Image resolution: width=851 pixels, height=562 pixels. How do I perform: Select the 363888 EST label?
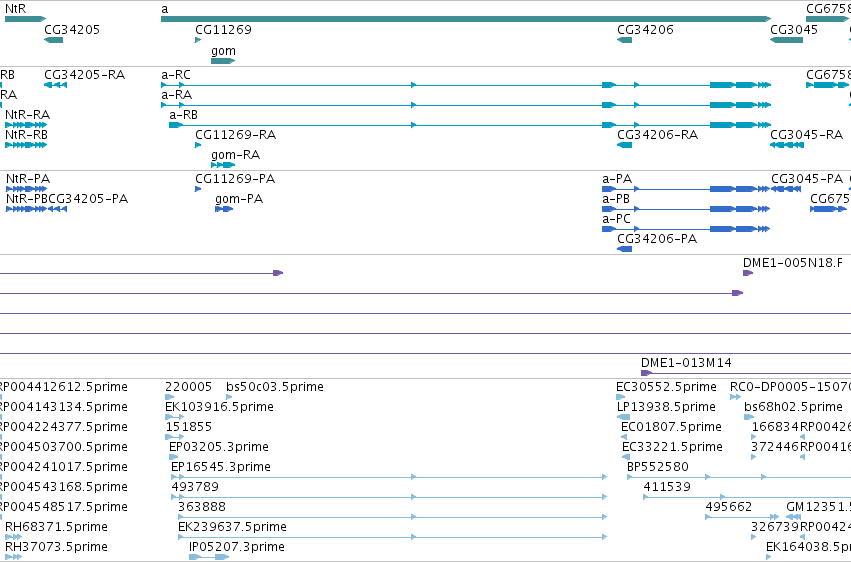click(x=202, y=507)
